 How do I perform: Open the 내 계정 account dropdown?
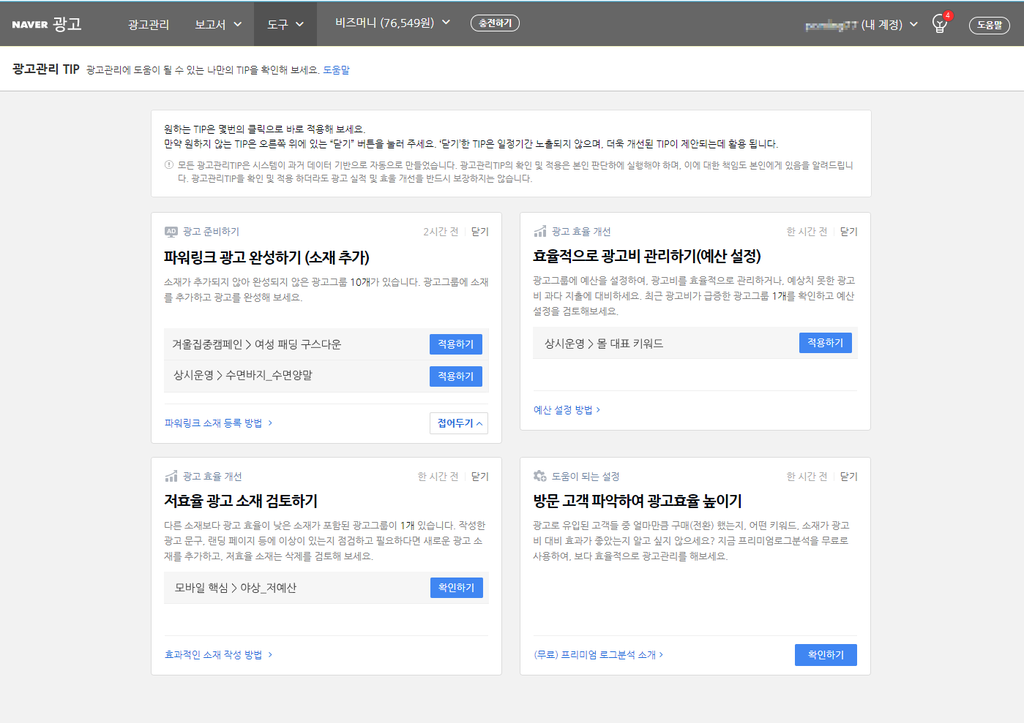(861, 25)
